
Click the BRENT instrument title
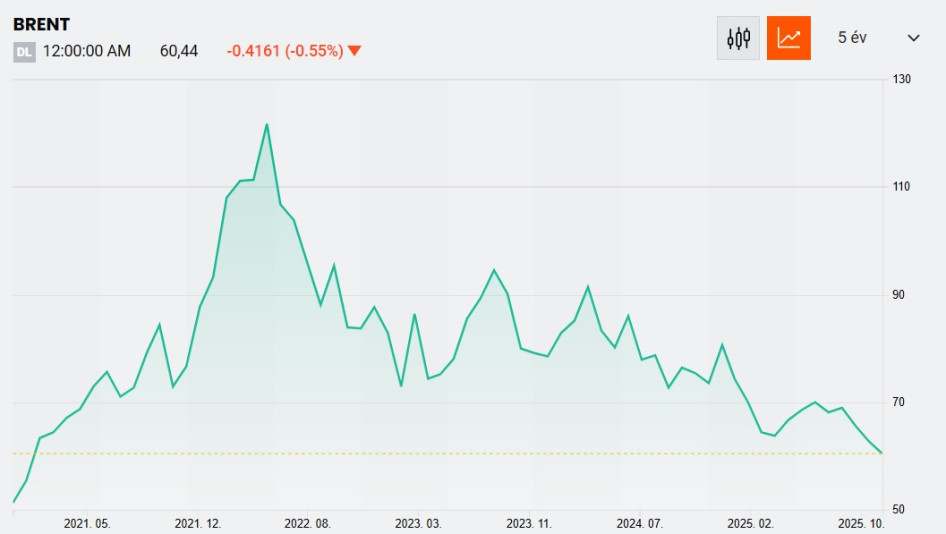pyautogui.click(x=41, y=25)
